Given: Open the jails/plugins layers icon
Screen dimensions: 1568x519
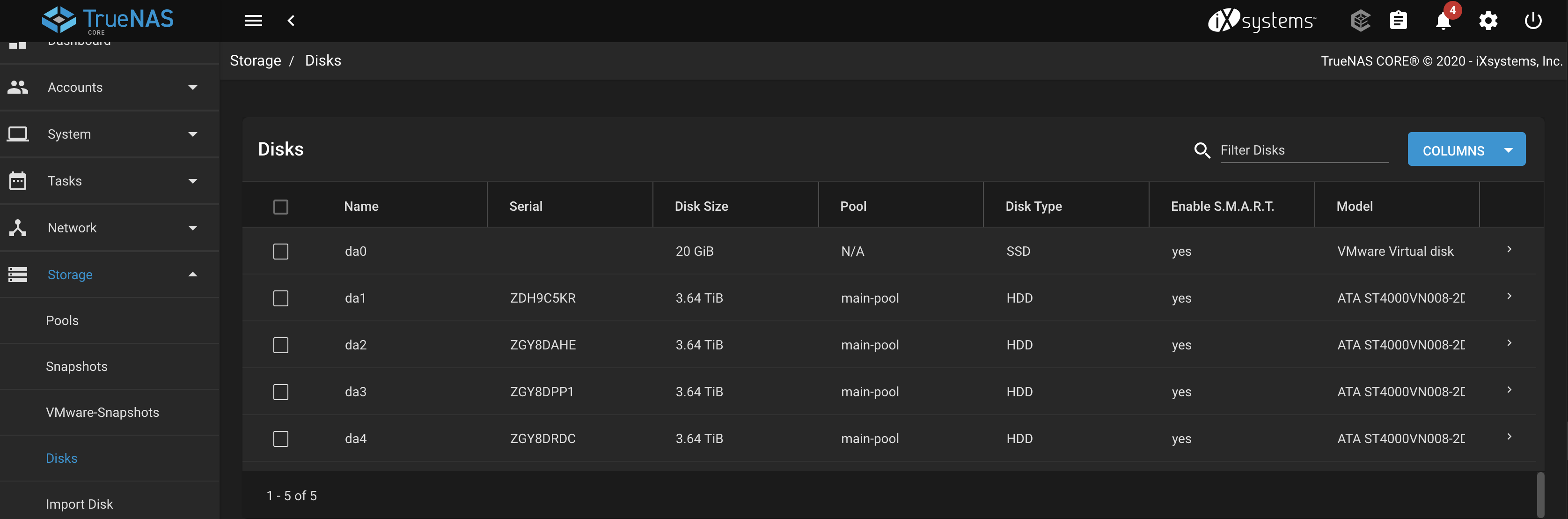Looking at the screenshot, I should [x=1361, y=20].
